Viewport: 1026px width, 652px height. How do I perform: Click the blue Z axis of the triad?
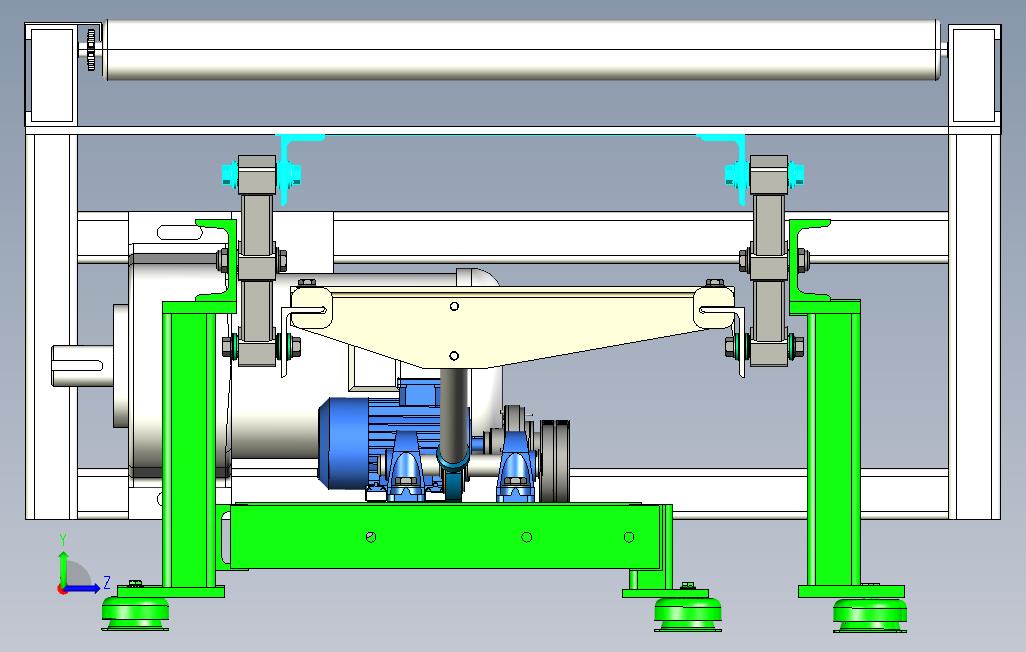pos(83,588)
